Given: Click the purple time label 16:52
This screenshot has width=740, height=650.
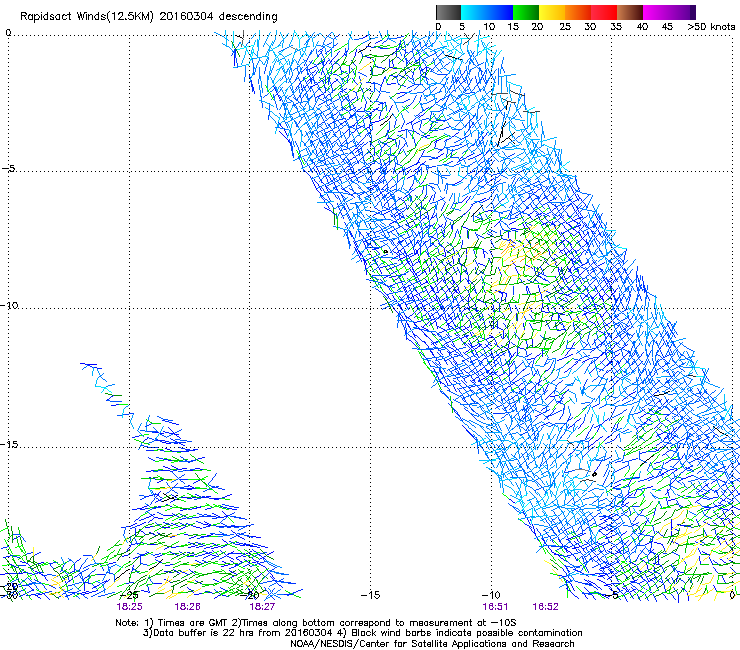Looking at the screenshot, I should pyautogui.click(x=546, y=607).
